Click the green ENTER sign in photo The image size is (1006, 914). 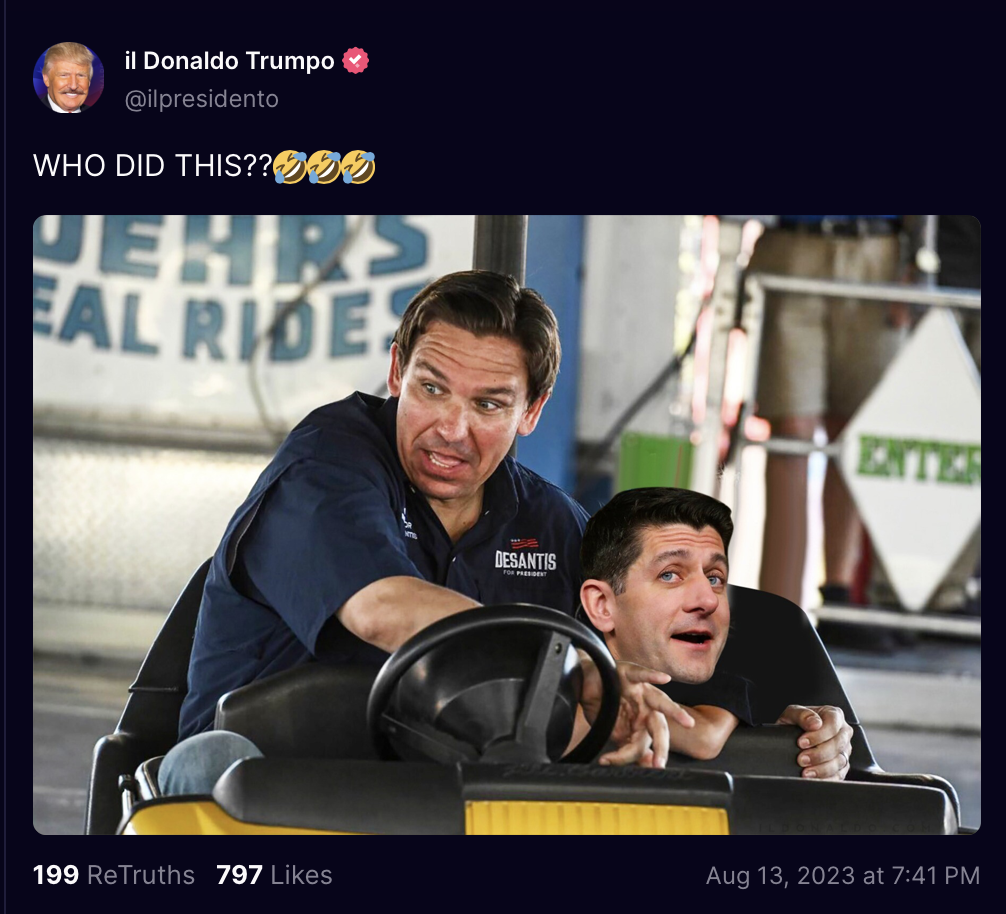coord(919,458)
